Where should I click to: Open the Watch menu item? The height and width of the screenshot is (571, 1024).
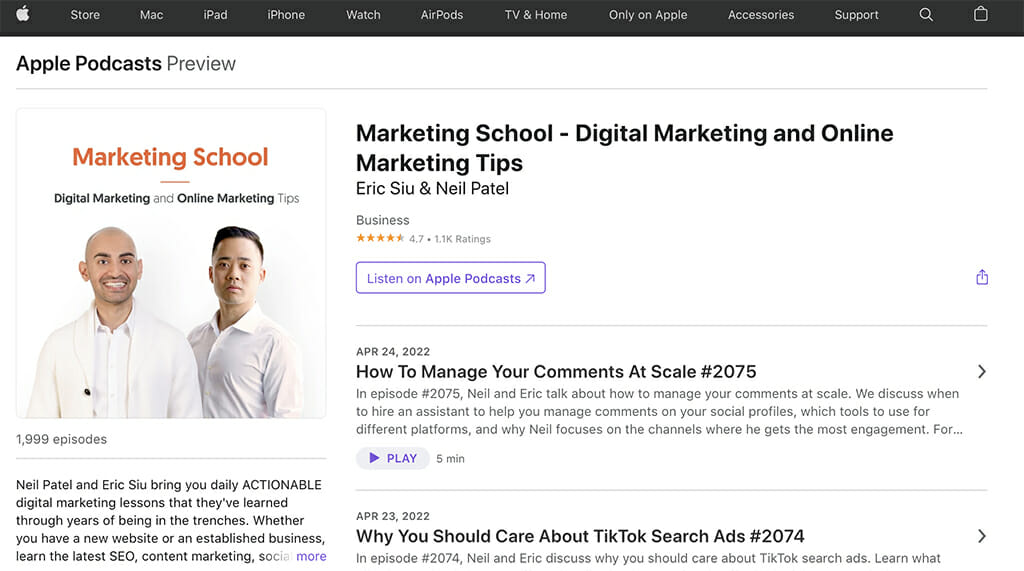[363, 14]
